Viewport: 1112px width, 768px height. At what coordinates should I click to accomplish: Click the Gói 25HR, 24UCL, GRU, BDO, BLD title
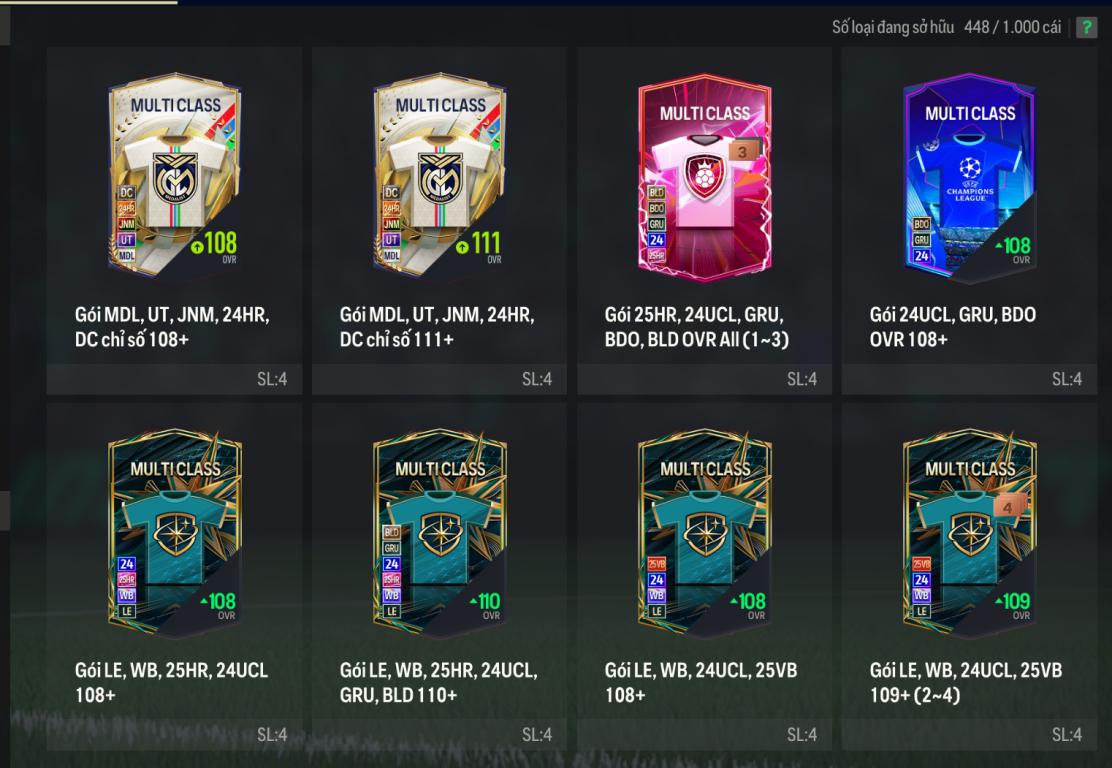(x=696, y=327)
